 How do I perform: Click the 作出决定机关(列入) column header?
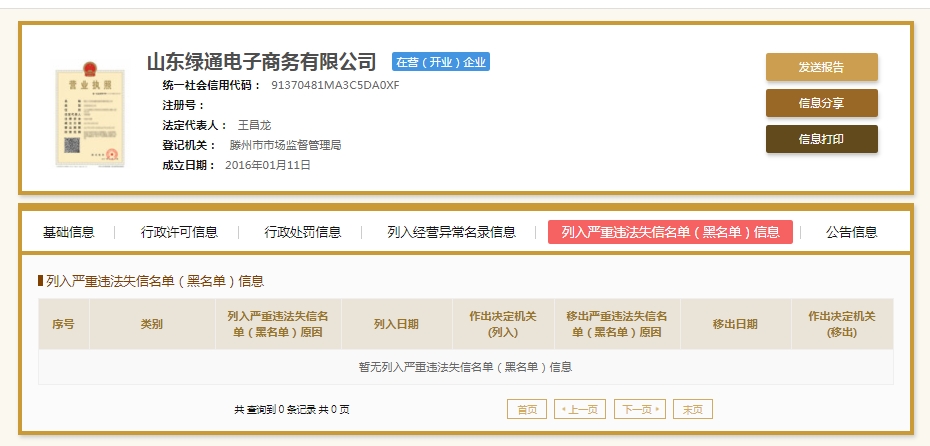coord(503,324)
